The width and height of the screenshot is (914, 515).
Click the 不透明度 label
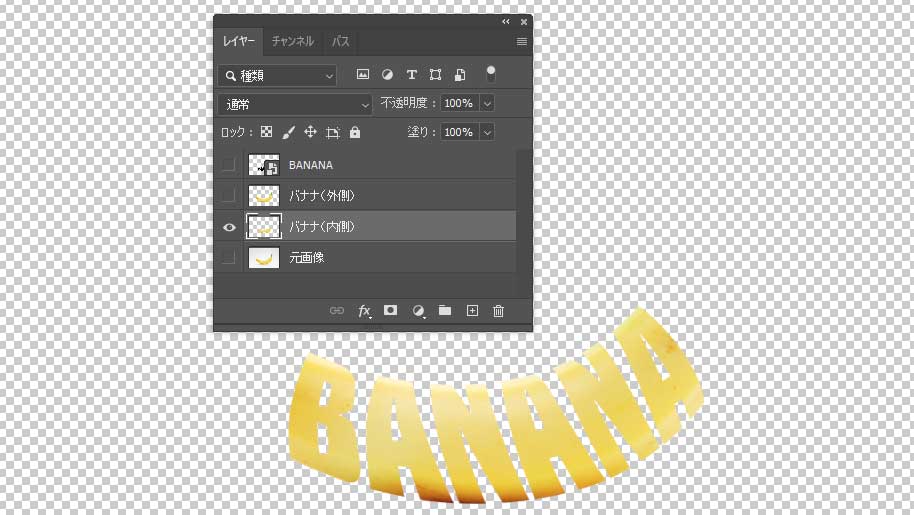403,103
